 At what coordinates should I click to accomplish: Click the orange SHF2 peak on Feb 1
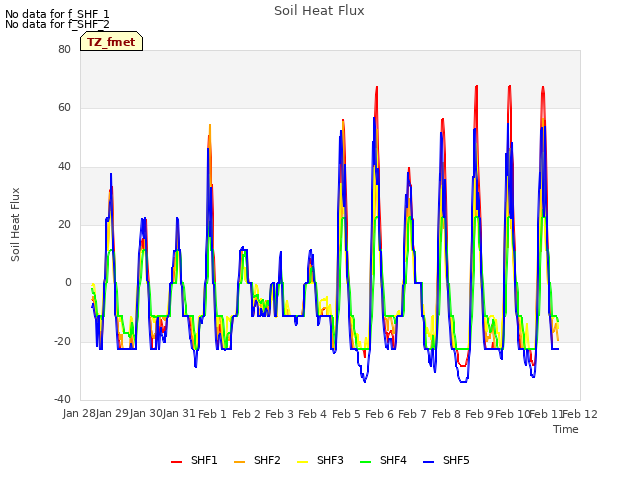click(210, 125)
